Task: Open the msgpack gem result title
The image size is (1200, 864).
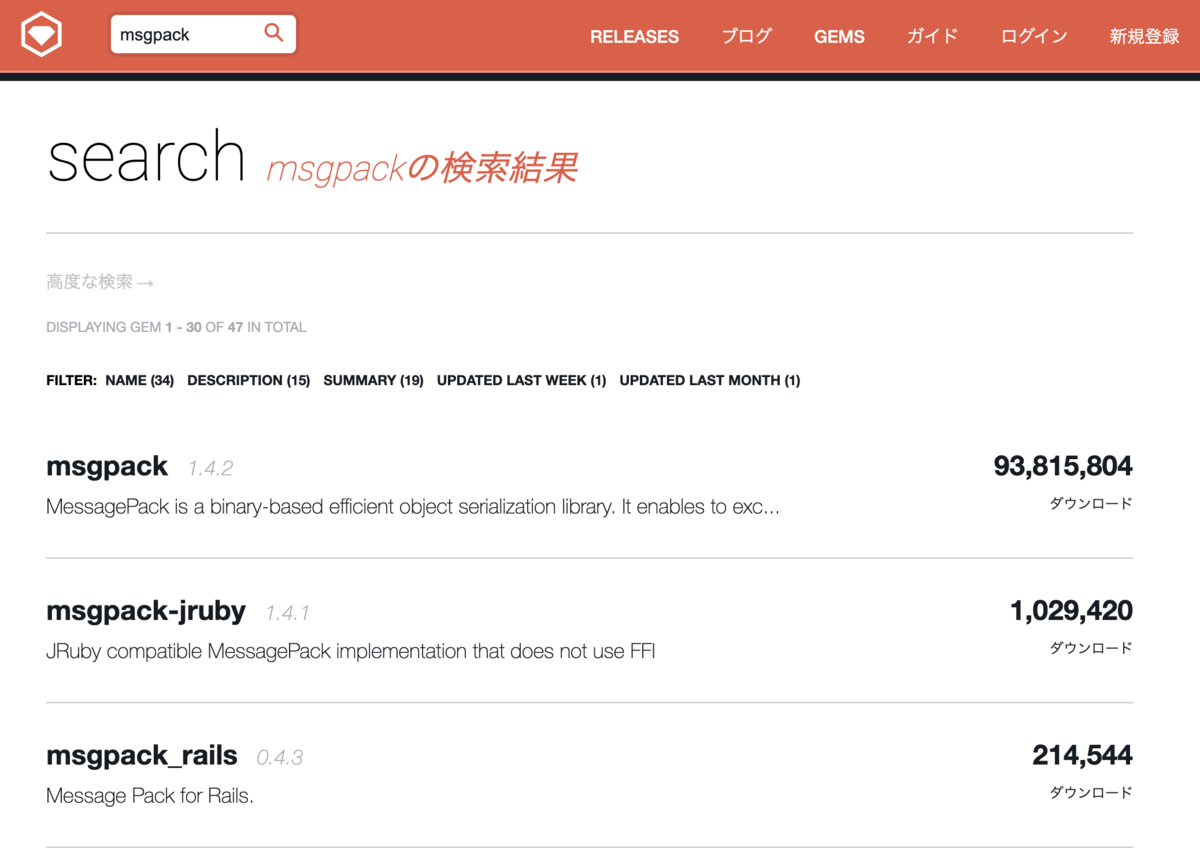Action: (107, 466)
